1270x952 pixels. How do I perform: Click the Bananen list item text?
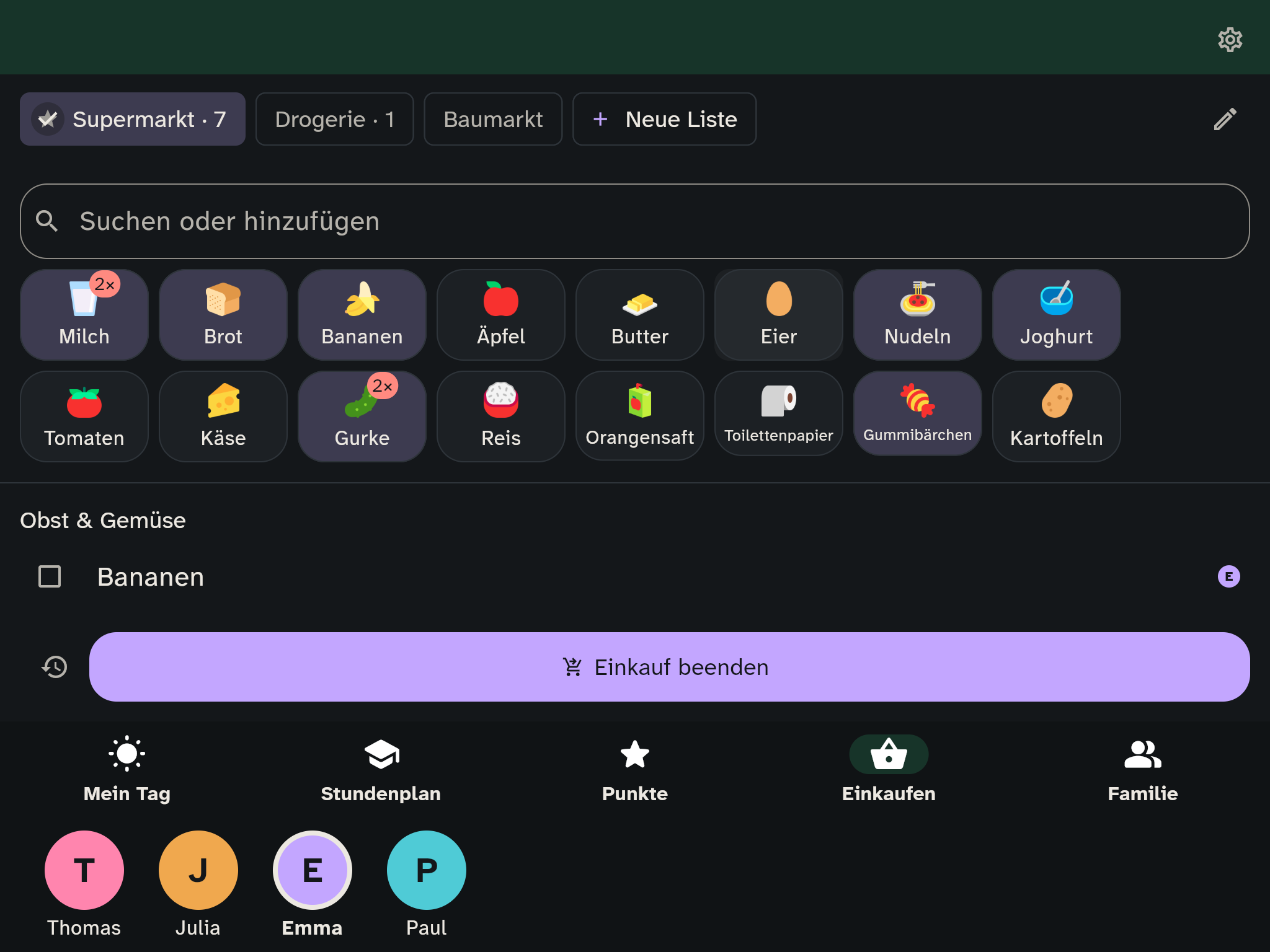click(x=151, y=577)
